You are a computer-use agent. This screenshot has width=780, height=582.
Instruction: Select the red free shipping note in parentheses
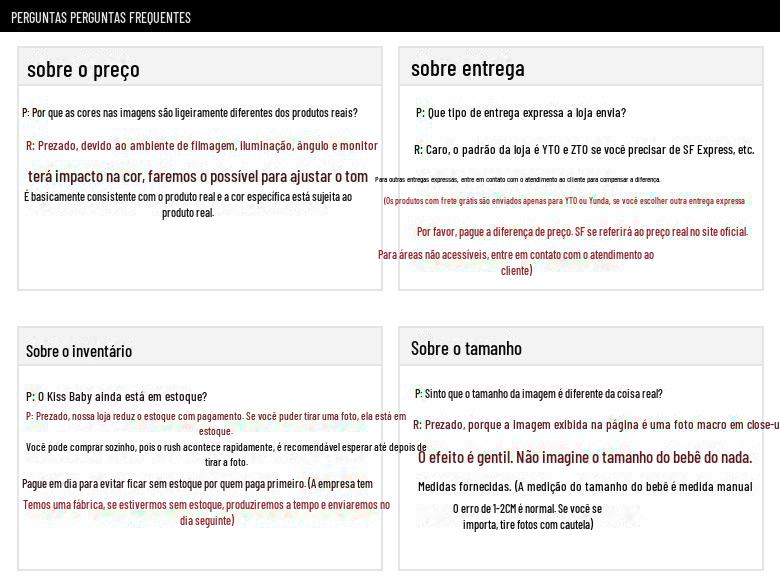pyautogui.click(x=564, y=201)
